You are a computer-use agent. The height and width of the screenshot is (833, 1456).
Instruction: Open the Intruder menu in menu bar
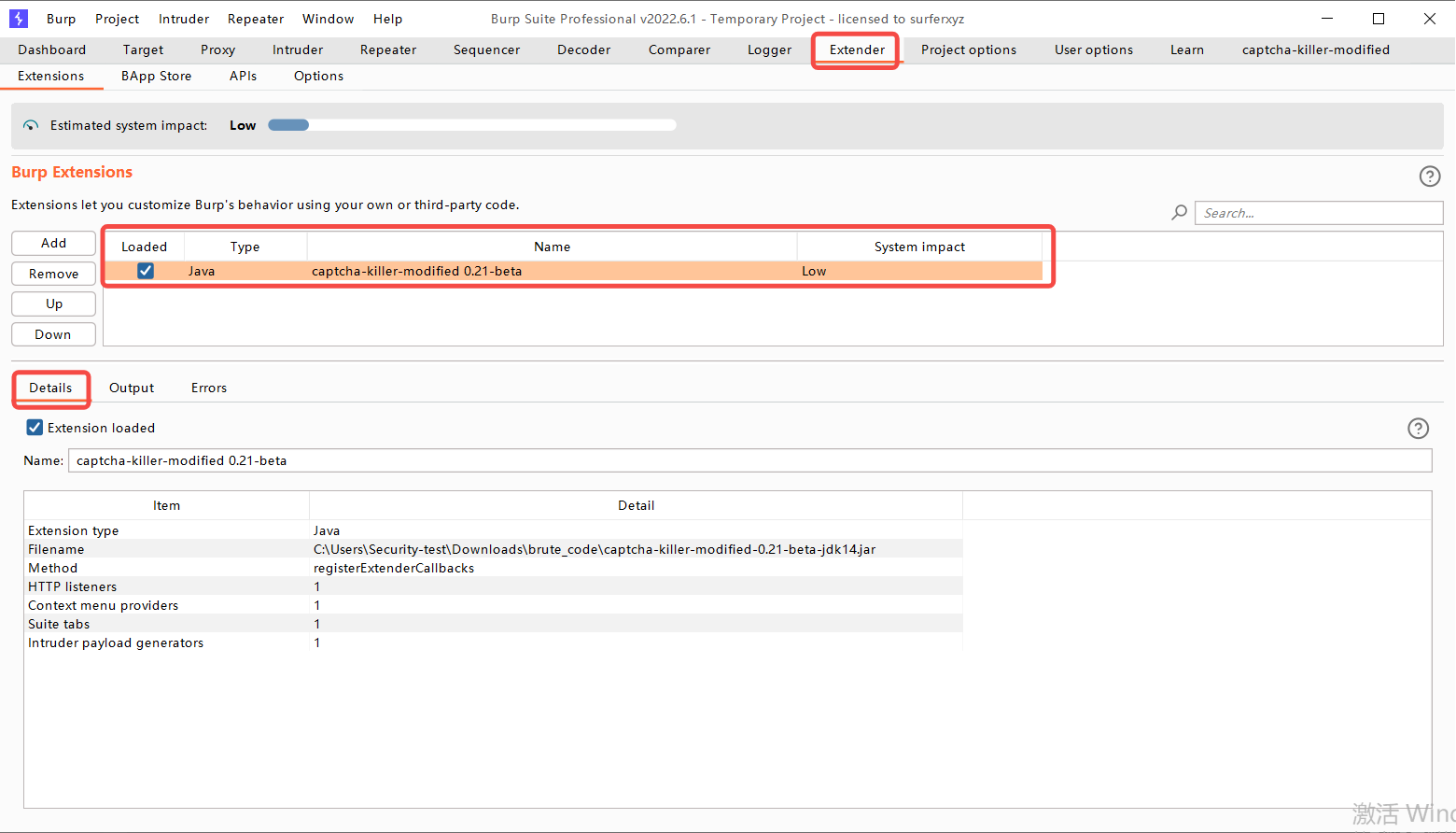coord(184,19)
